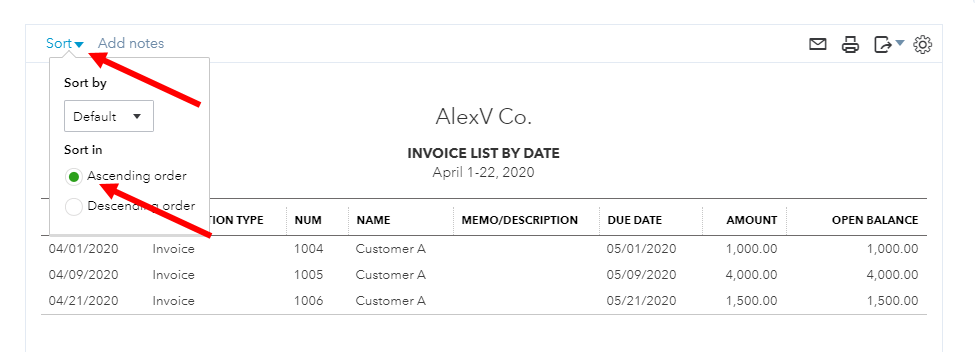Click Invoice type in 04/01/2020 row

173,249
